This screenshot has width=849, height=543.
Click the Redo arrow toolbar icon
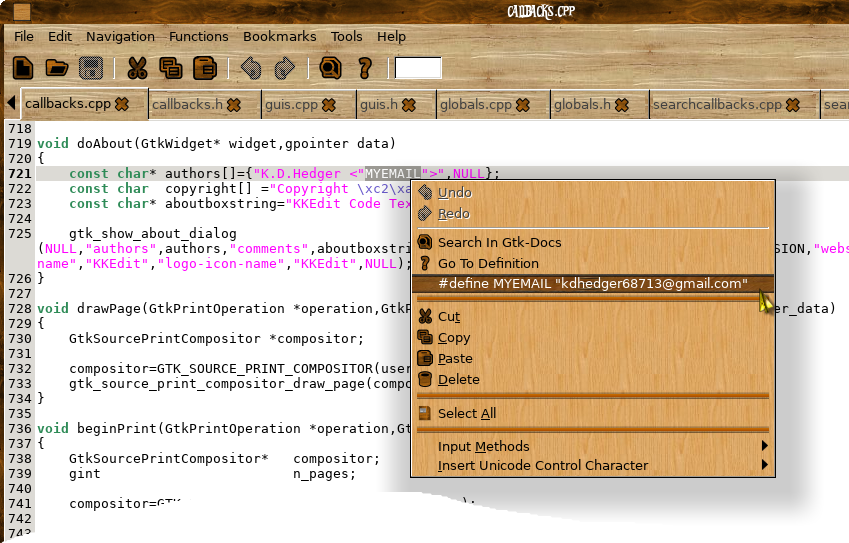tap(285, 68)
